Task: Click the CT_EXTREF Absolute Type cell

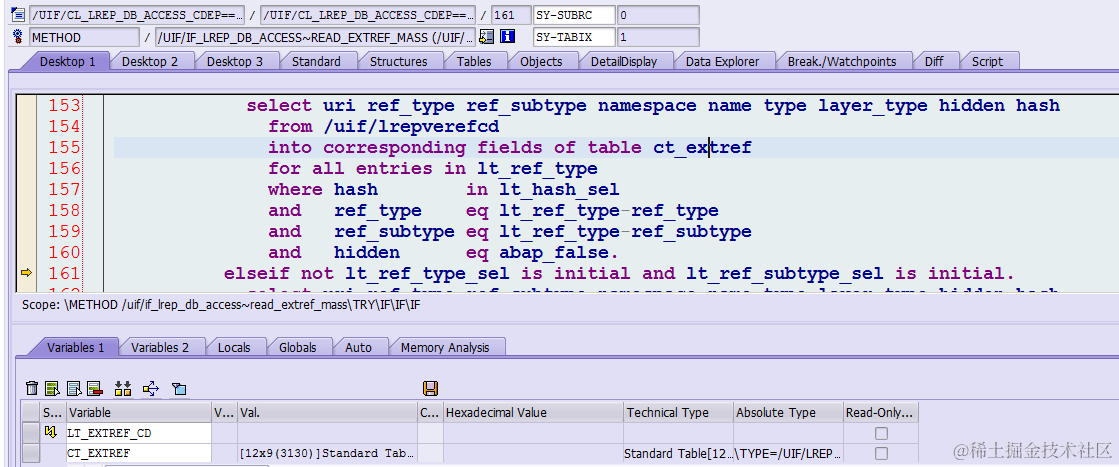Action: pyautogui.click(x=788, y=453)
